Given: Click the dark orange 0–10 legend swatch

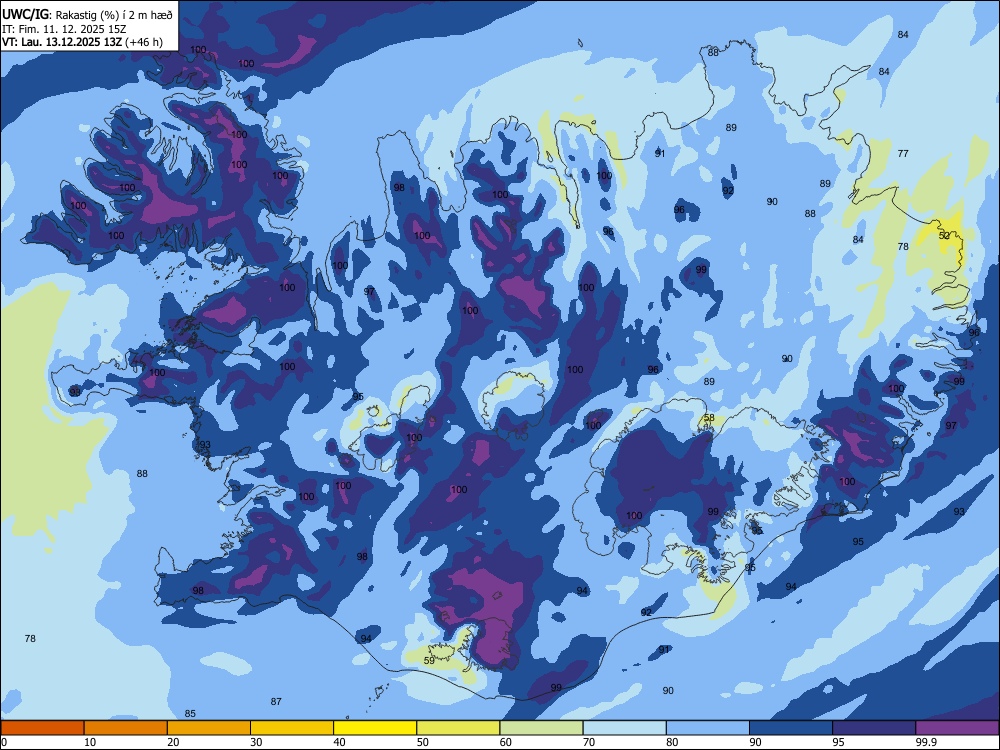Looking at the screenshot, I should point(43,728).
